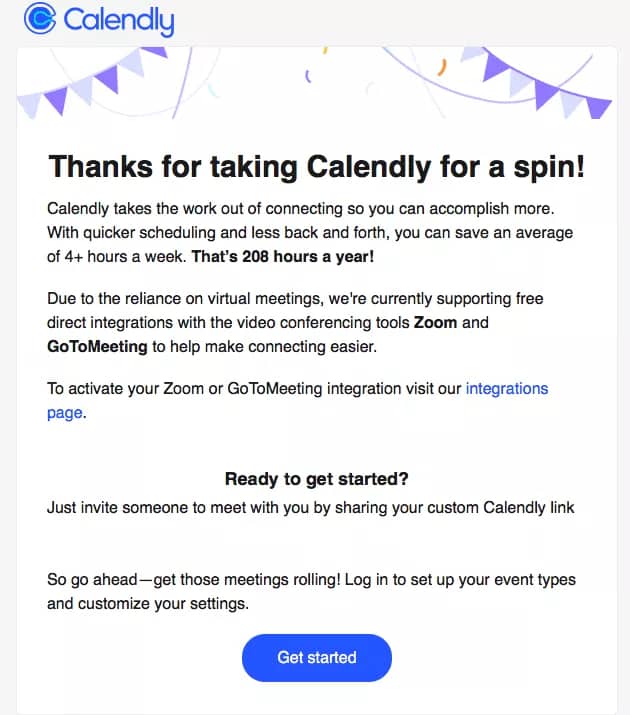This screenshot has height=715, width=630.
Task: Click the small yellow confetti at the banner top
Action: pos(325,50)
